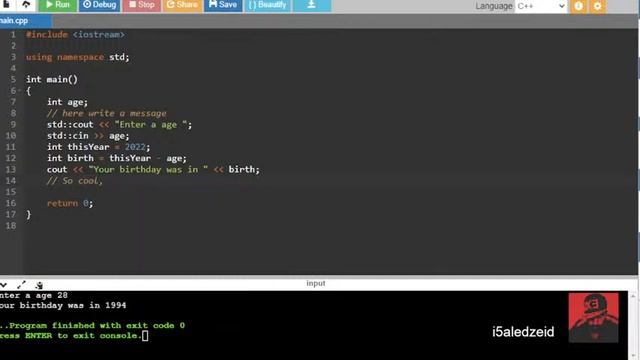Expand the console to fullscreen icon
Screen dimensions: 640x360
[x=21, y=284]
